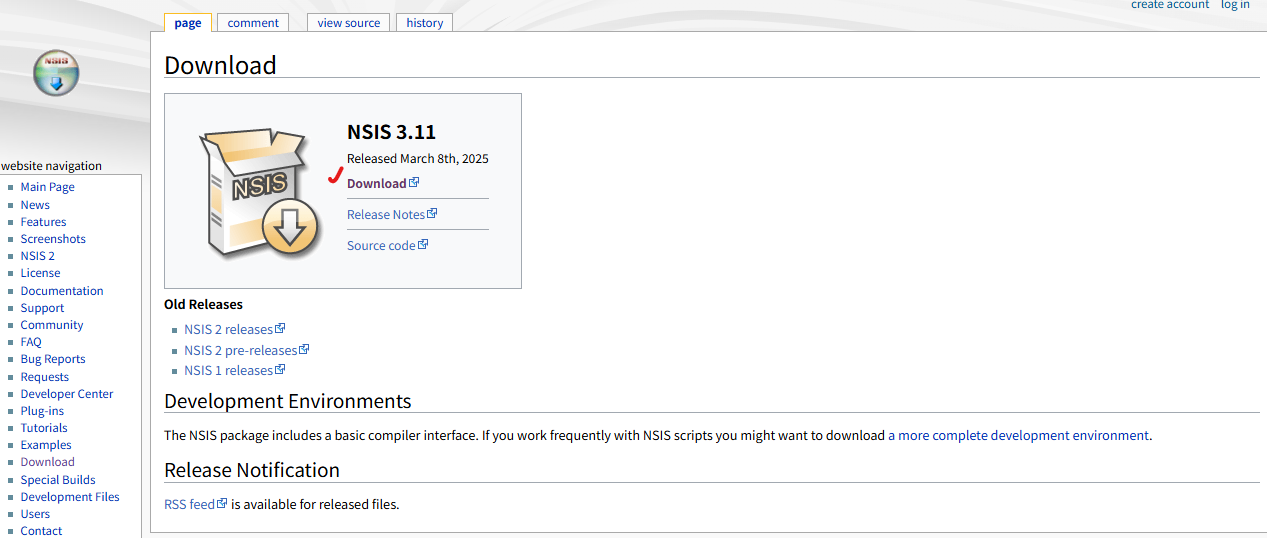
Task: Click the Release Notification heading
Action: (252, 470)
